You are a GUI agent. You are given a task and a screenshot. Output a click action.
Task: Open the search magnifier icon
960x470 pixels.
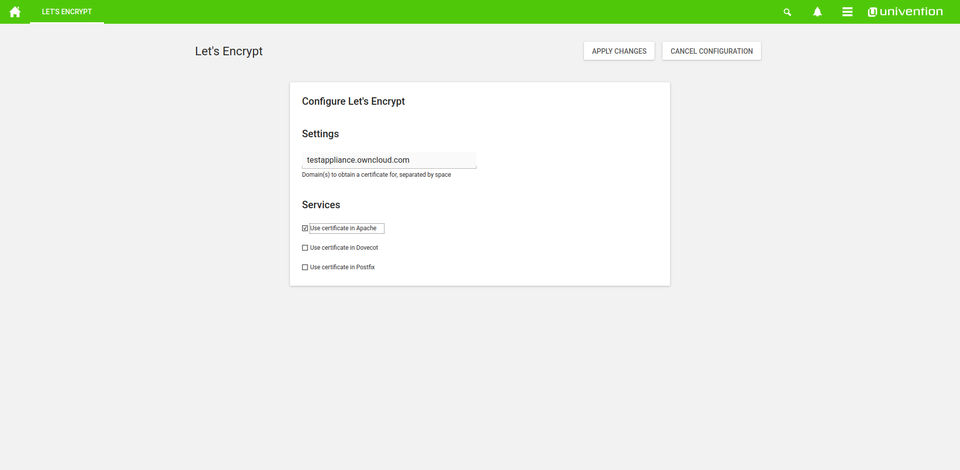tap(787, 12)
